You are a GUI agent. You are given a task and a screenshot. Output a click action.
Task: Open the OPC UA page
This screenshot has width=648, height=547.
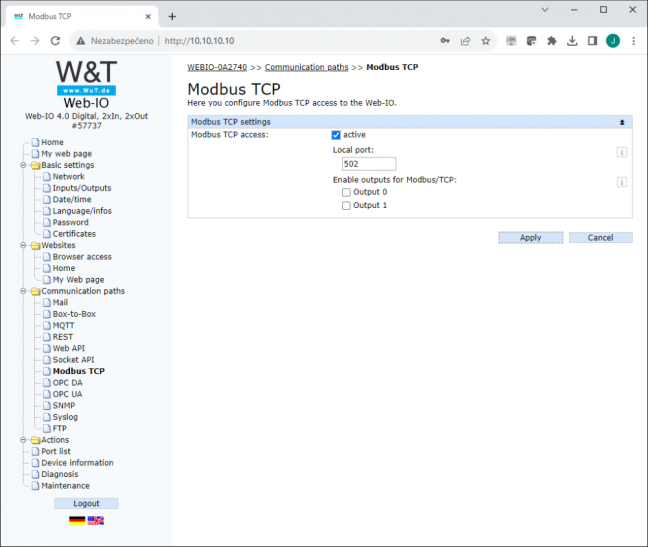(67, 394)
